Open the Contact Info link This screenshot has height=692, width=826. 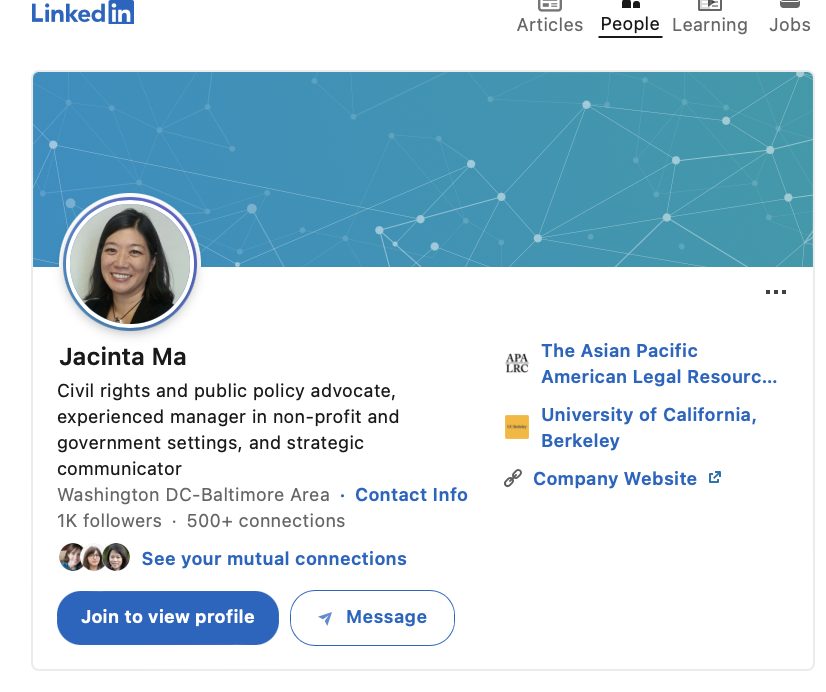411,495
